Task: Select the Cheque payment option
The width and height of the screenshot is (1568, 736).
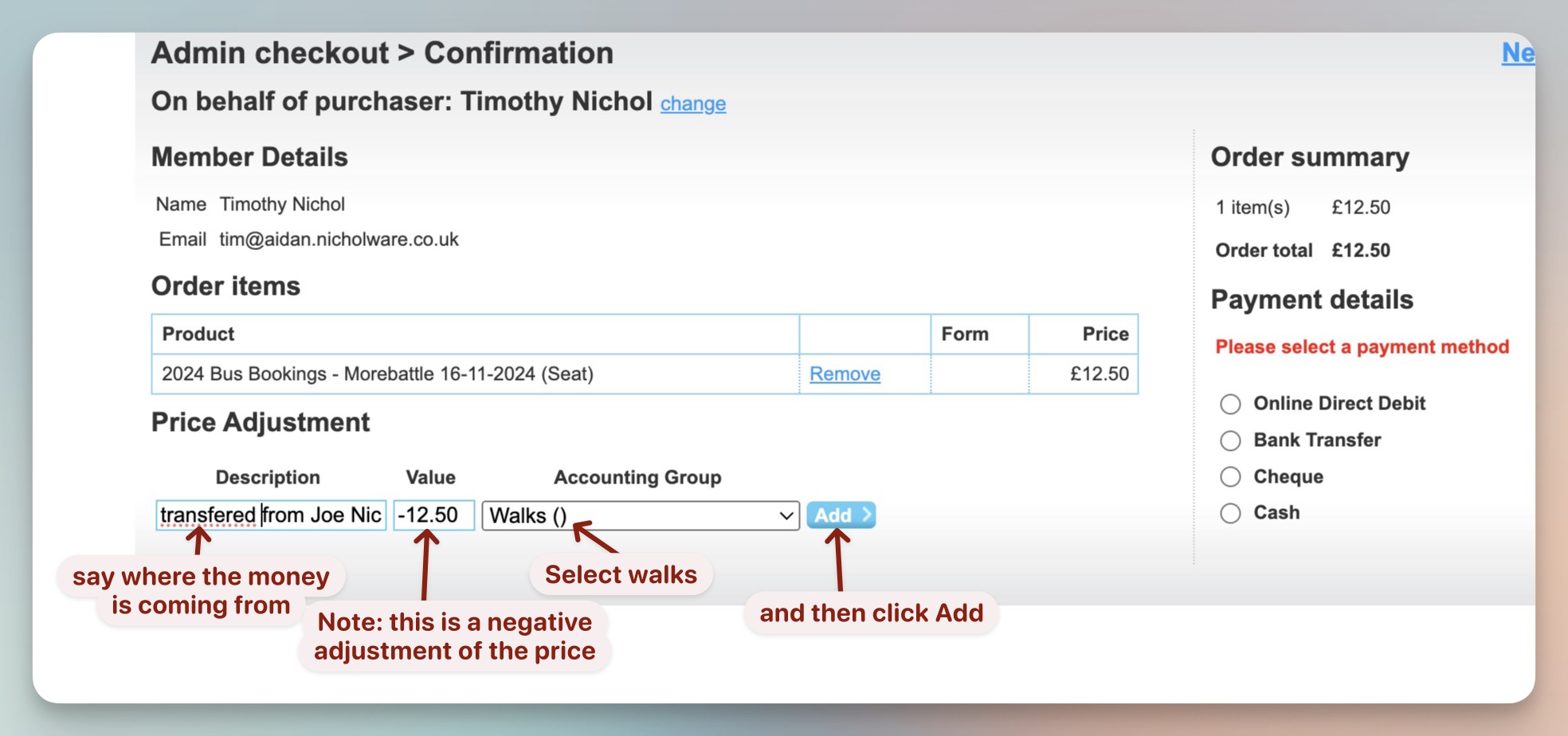Action: click(1230, 477)
